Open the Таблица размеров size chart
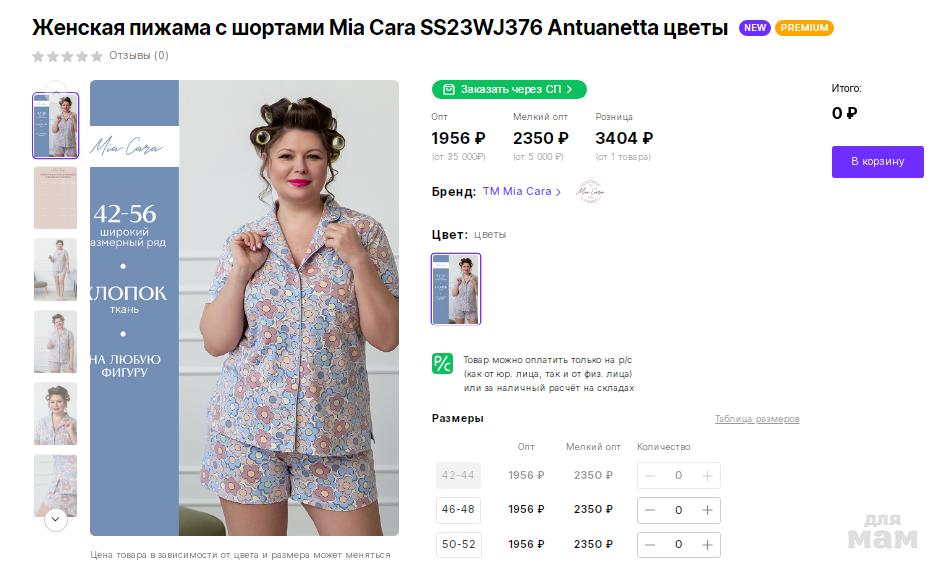 tap(757, 419)
